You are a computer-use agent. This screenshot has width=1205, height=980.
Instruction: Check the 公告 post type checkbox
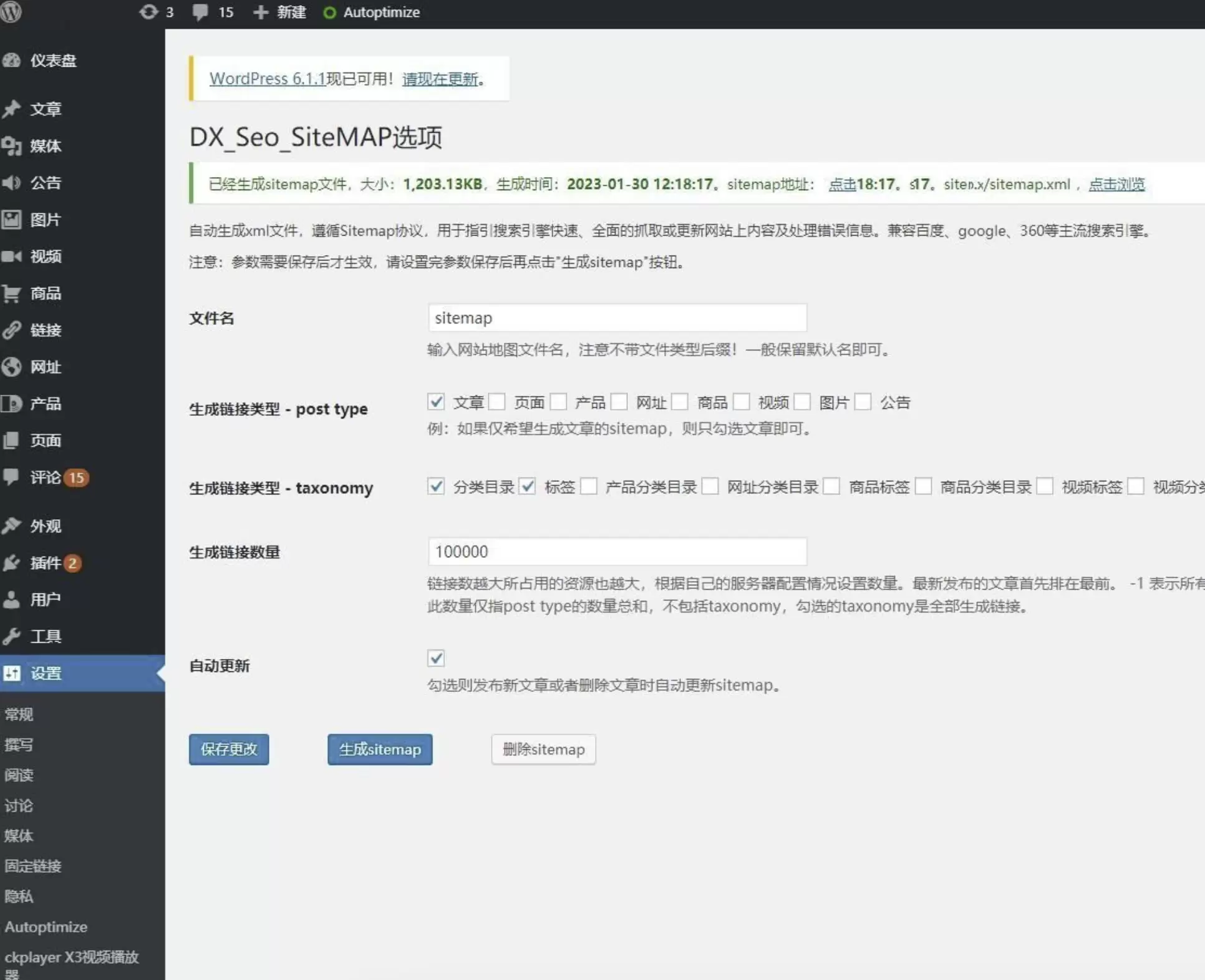pos(863,401)
